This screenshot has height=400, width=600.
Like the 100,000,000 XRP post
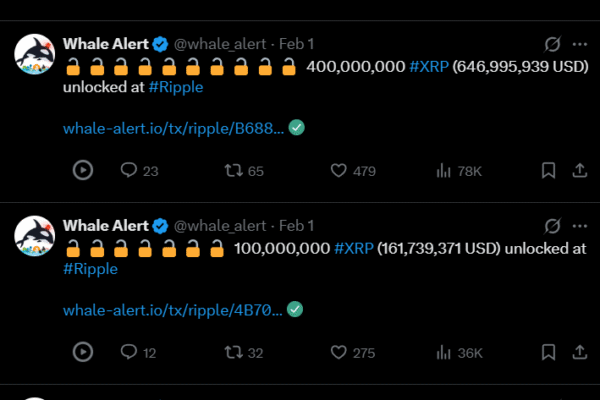(339, 352)
